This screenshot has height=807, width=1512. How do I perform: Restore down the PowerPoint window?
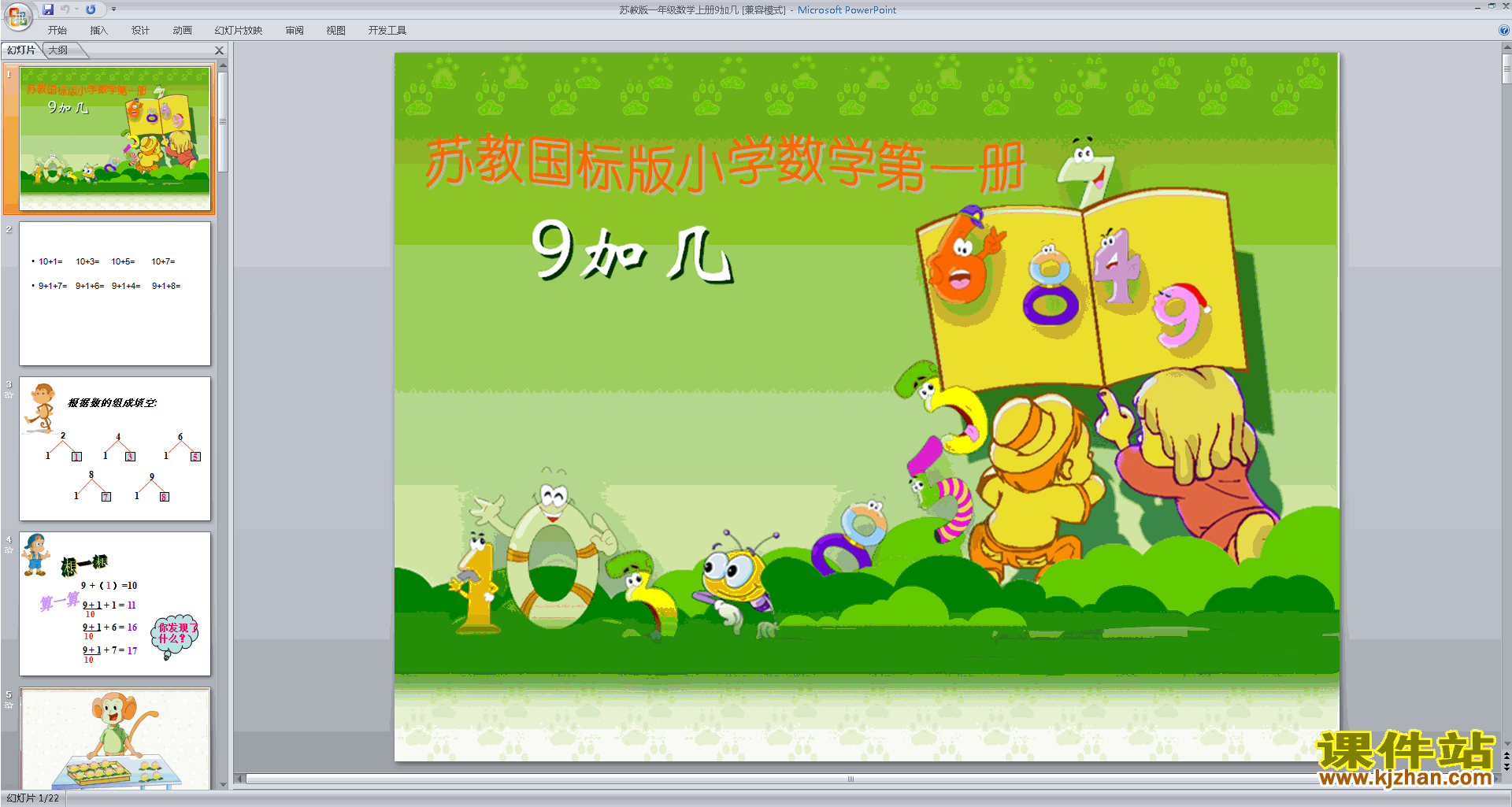1492,6
